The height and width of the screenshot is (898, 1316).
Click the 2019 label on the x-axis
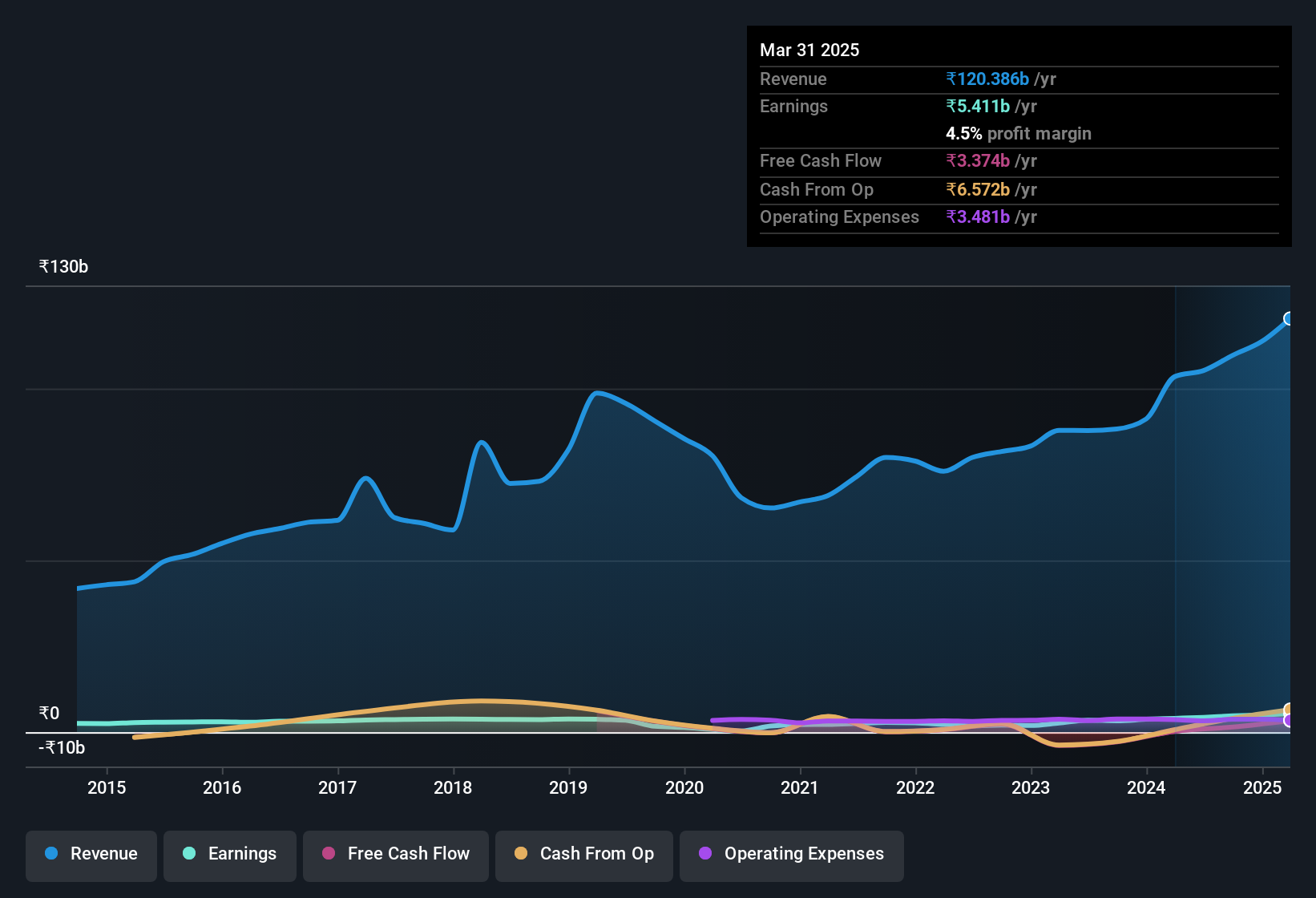pos(568,788)
